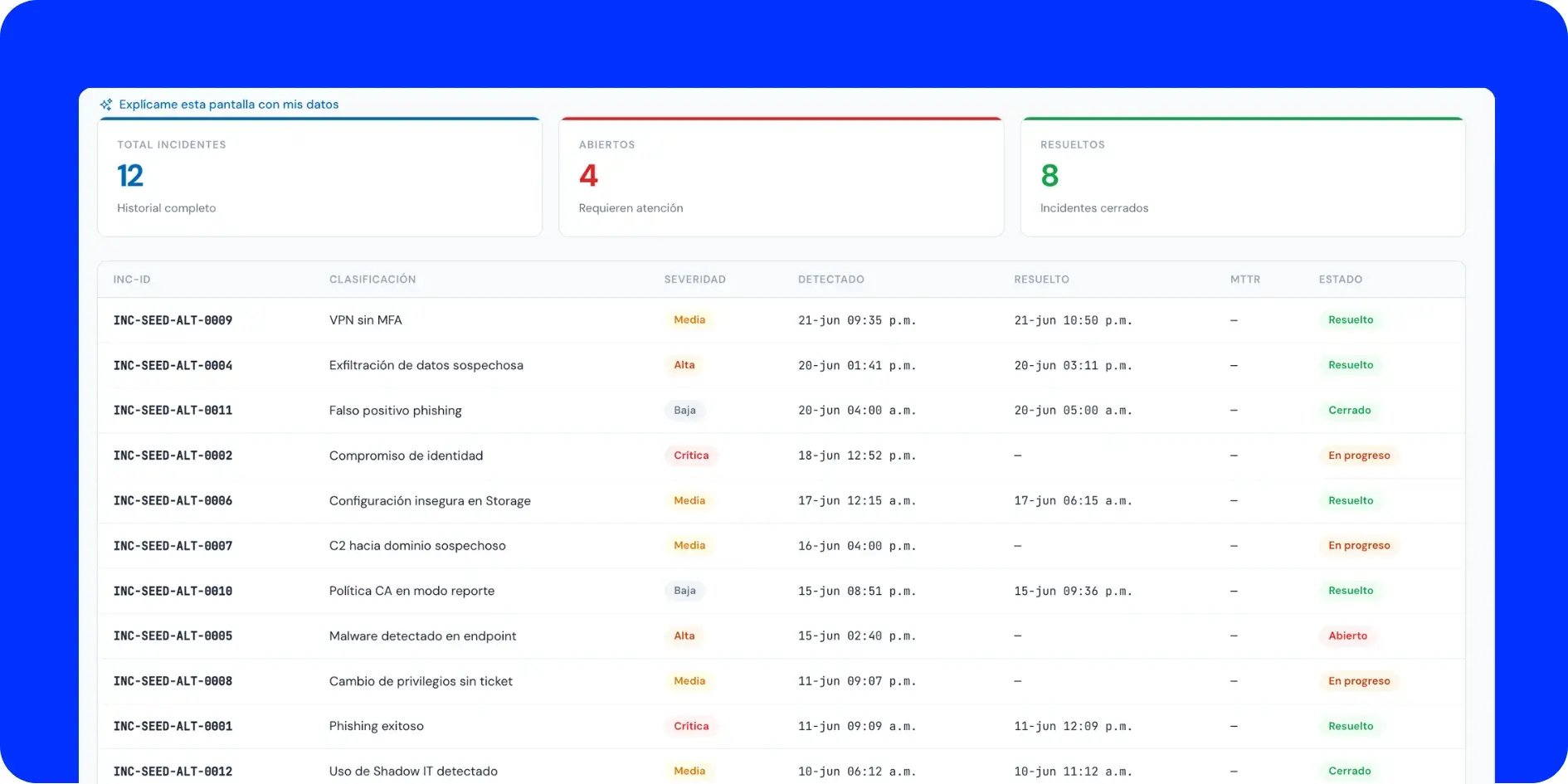Click 'Exfiltración de datos sospechosa' text

click(x=426, y=365)
